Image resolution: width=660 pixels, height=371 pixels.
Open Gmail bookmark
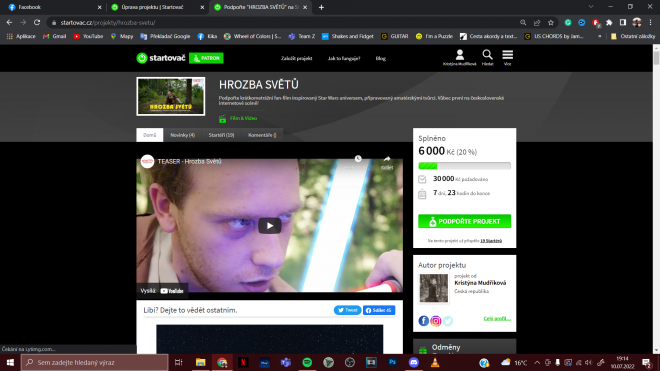55,36
